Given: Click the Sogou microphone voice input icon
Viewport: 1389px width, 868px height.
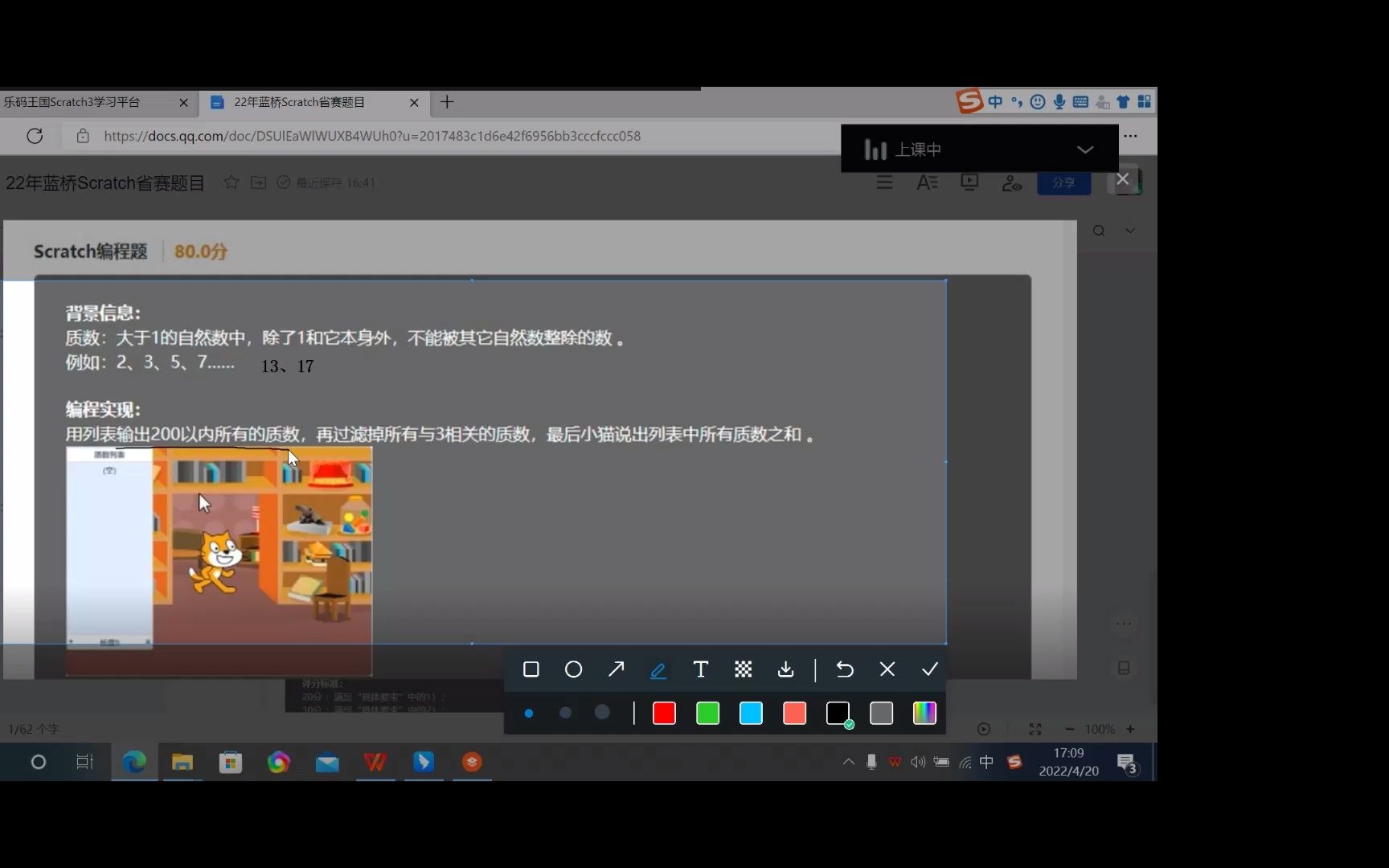Looking at the screenshot, I should tap(1059, 101).
